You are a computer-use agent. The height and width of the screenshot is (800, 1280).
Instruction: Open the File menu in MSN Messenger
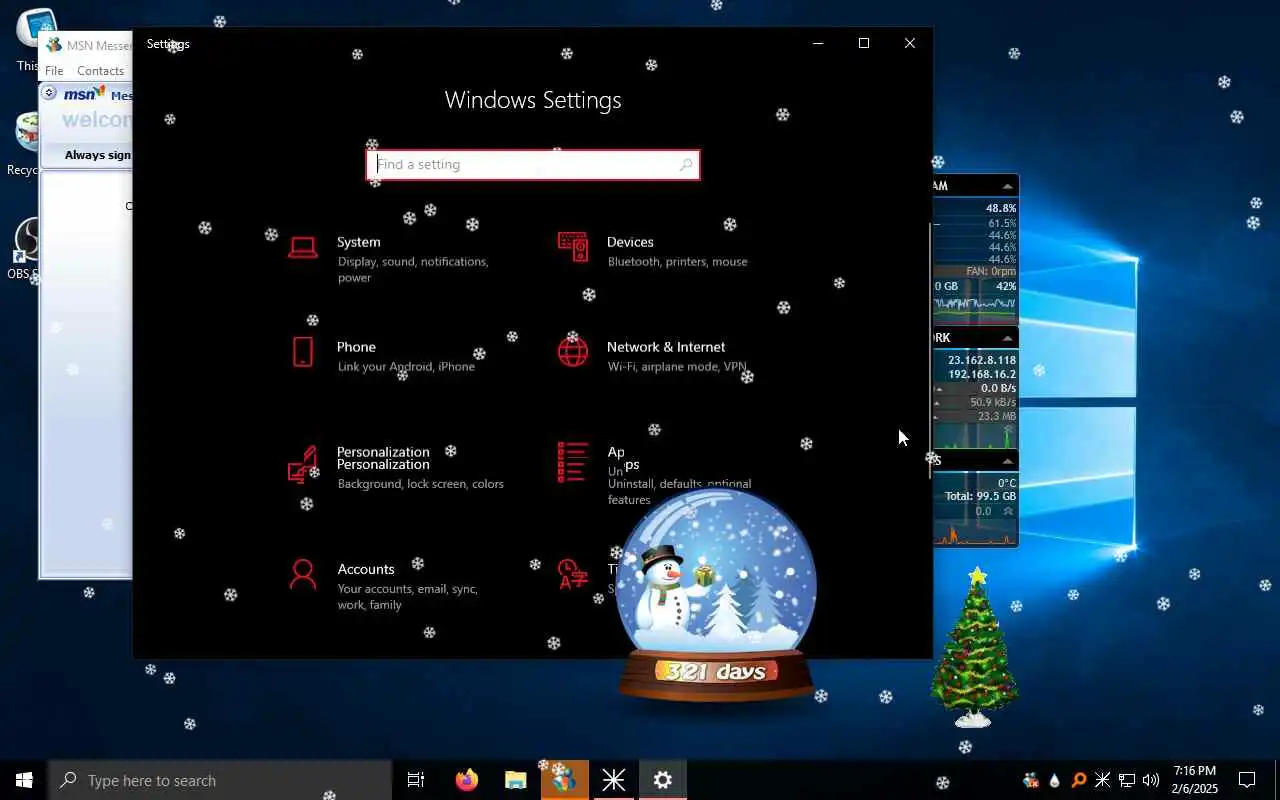click(x=54, y=71)
